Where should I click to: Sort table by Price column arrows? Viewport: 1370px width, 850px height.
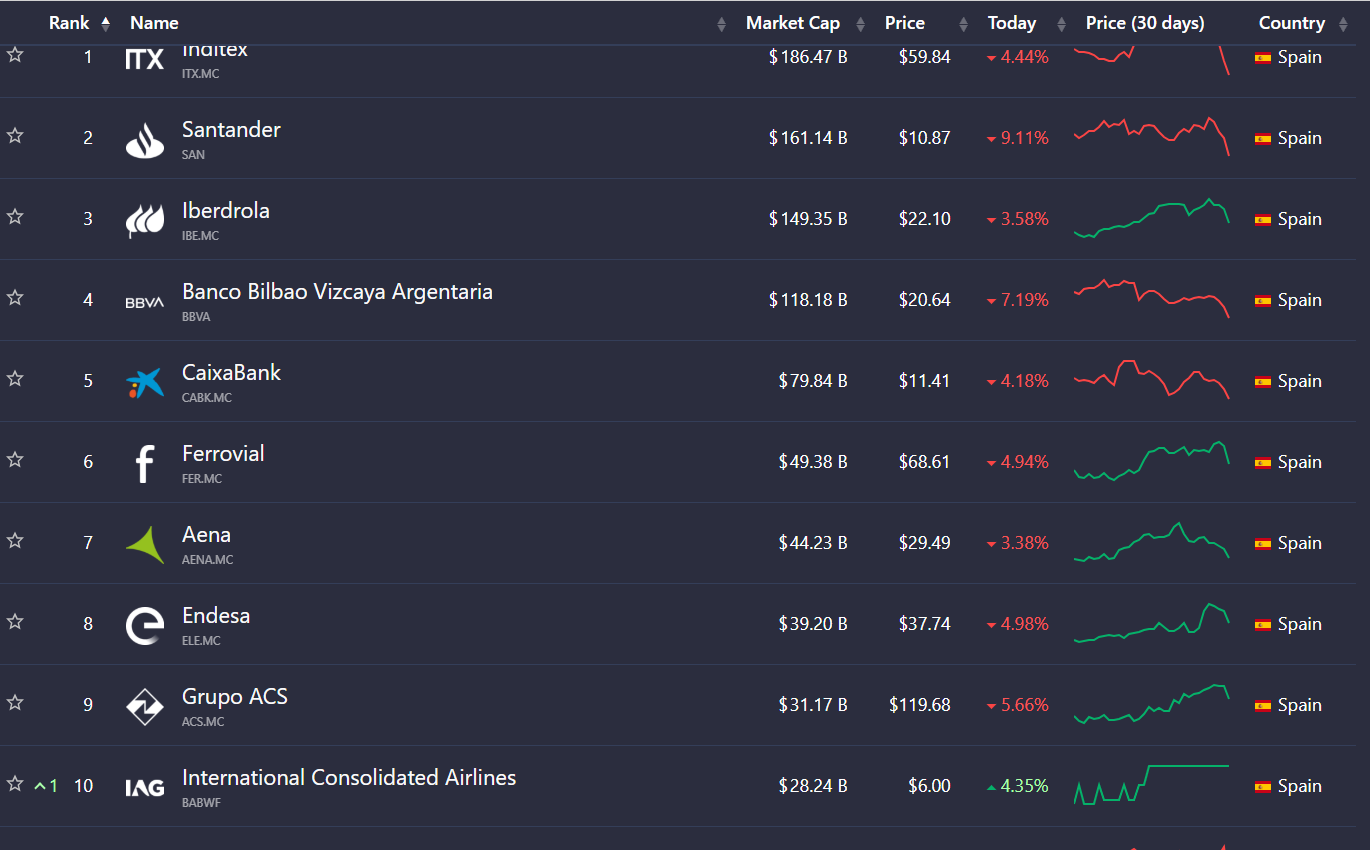963,24
